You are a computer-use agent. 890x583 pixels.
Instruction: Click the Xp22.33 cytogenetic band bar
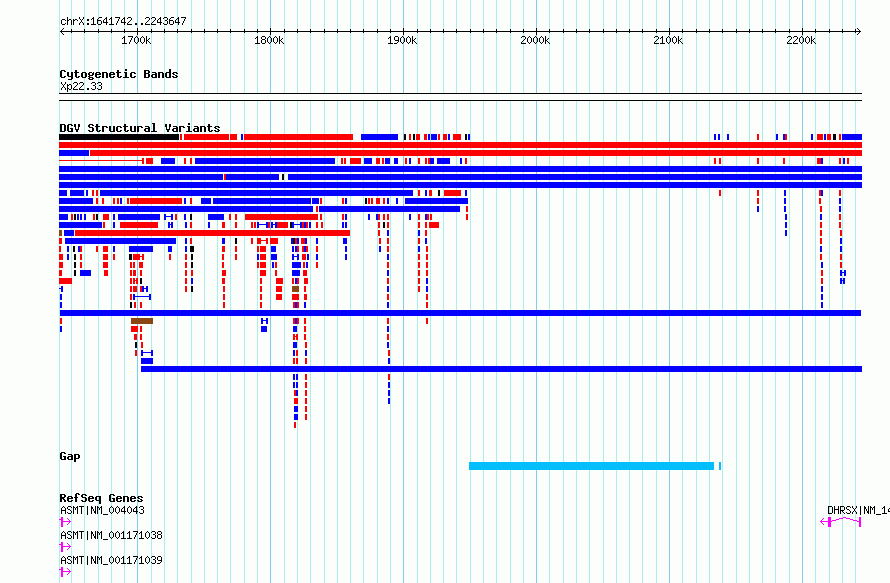[x=460, y=97]
